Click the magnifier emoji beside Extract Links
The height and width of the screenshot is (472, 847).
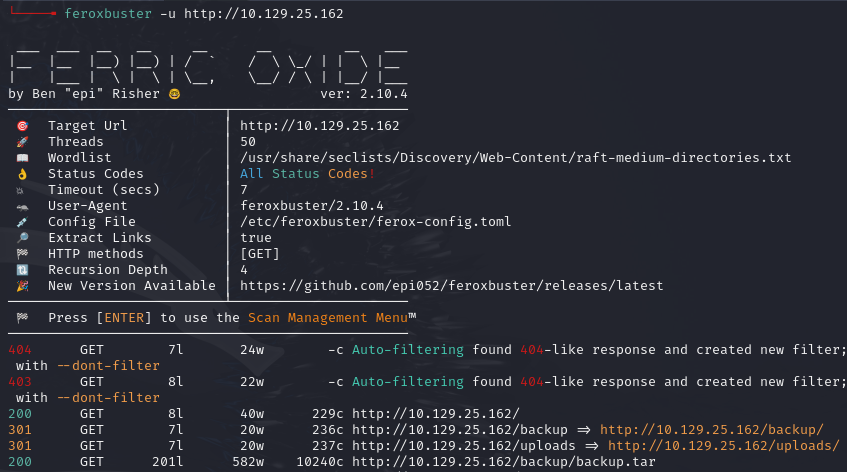point(22,238)
